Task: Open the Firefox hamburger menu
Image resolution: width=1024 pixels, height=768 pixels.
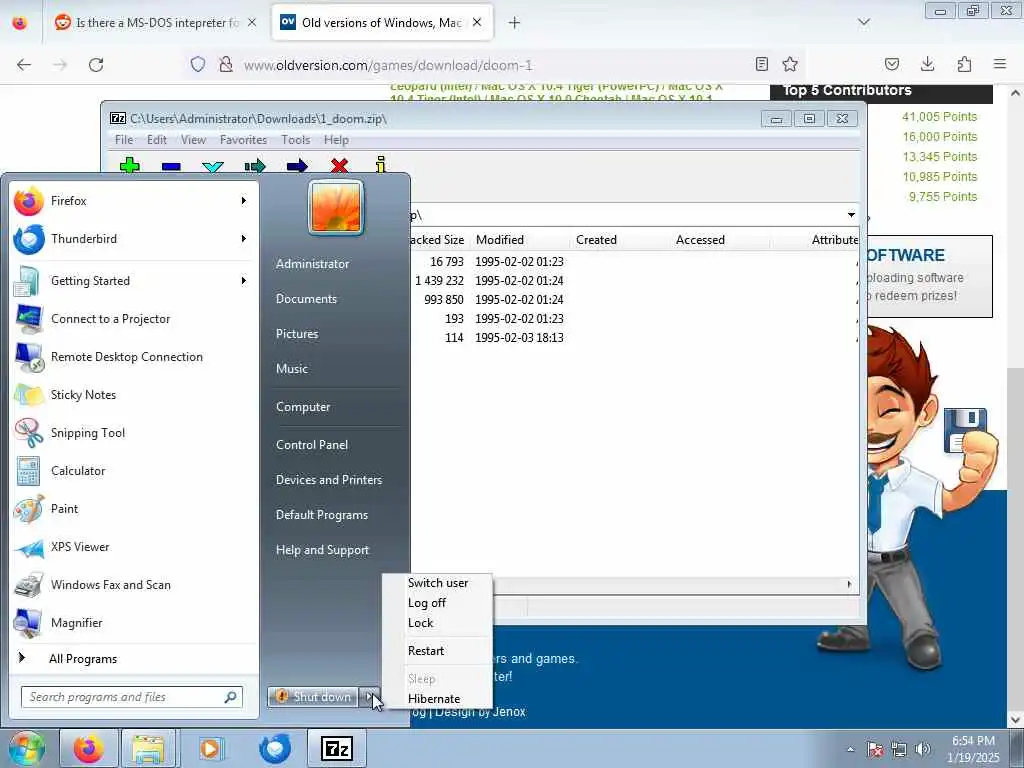Action: click(x=1000, y=64)
